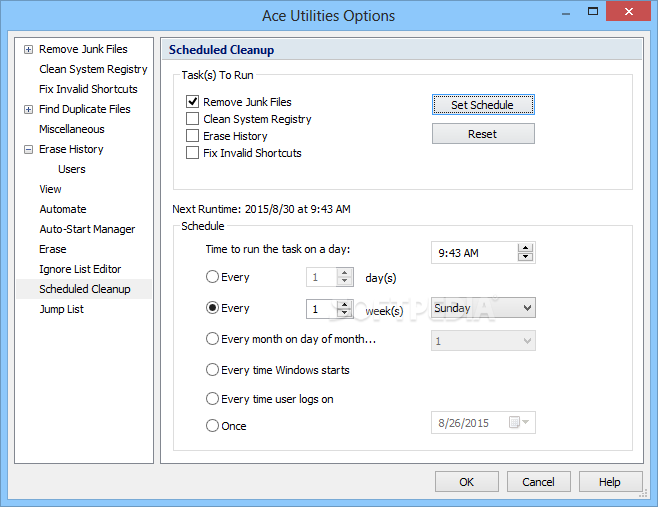Select Remove Junk Files in the tree

coord(83,49)
